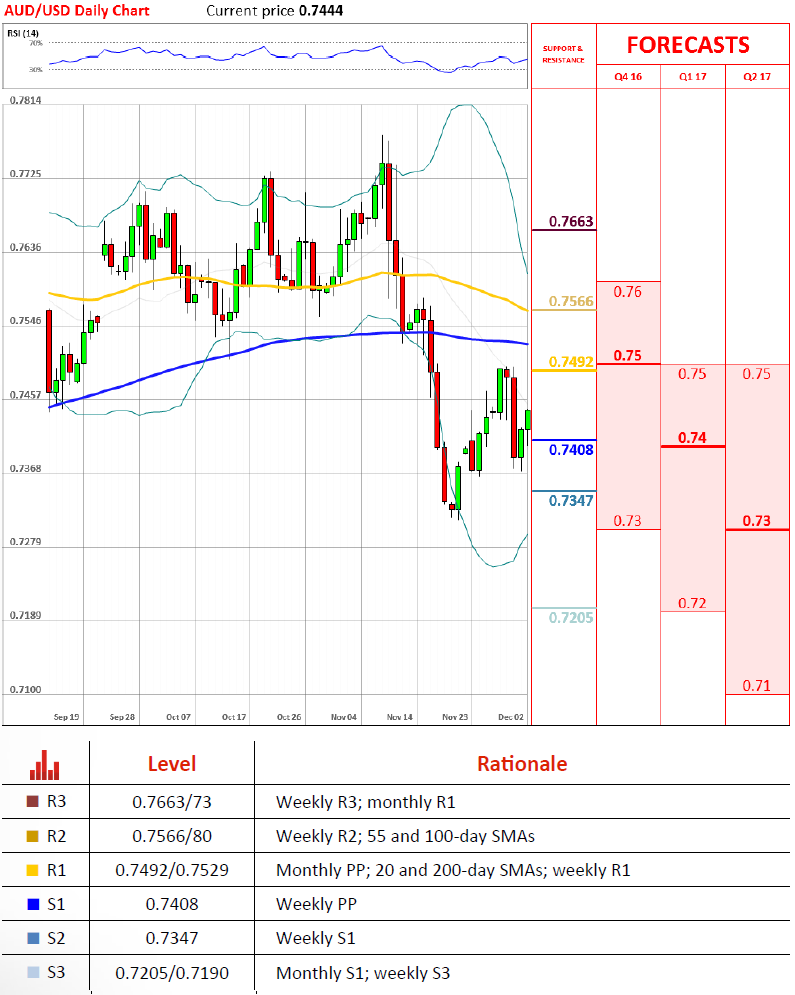Click the '0.7663/73' level cell
Screen dimensions: 795x995
[x=172, y=802]
